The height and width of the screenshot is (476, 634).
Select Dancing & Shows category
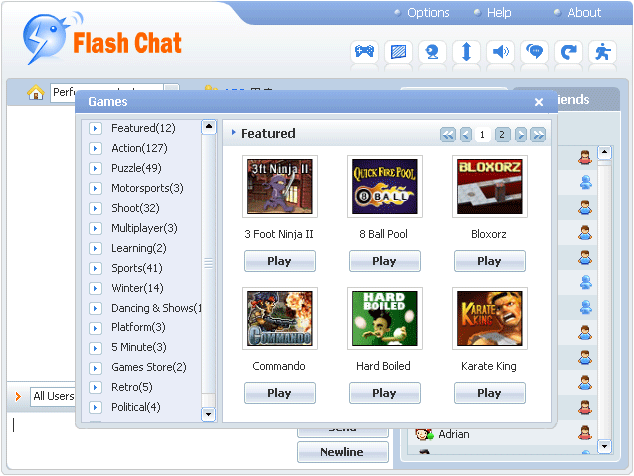(x=156, y=308)
